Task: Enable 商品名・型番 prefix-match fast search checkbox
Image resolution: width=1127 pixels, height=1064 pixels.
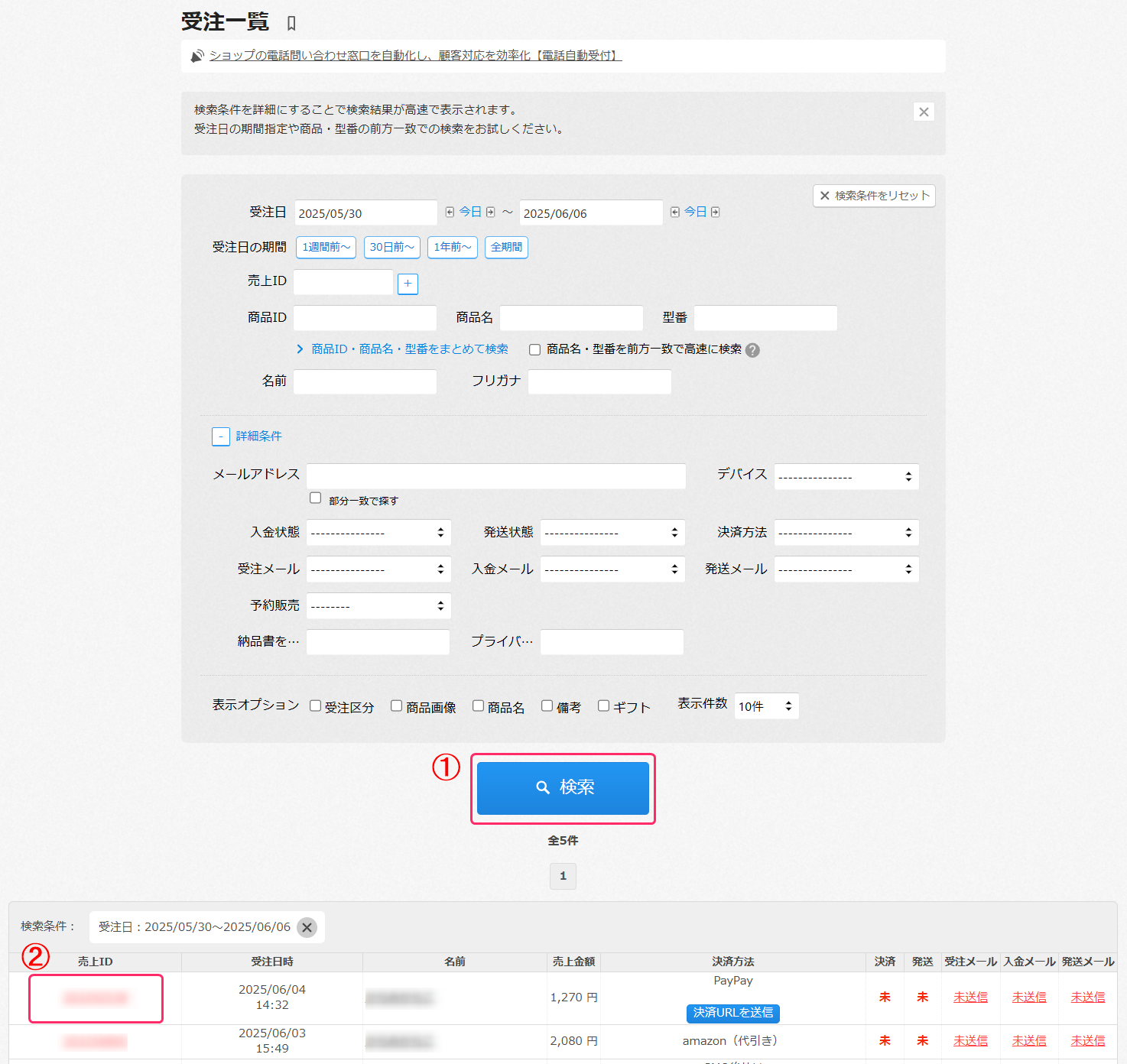Action: [x=535, y=350]
